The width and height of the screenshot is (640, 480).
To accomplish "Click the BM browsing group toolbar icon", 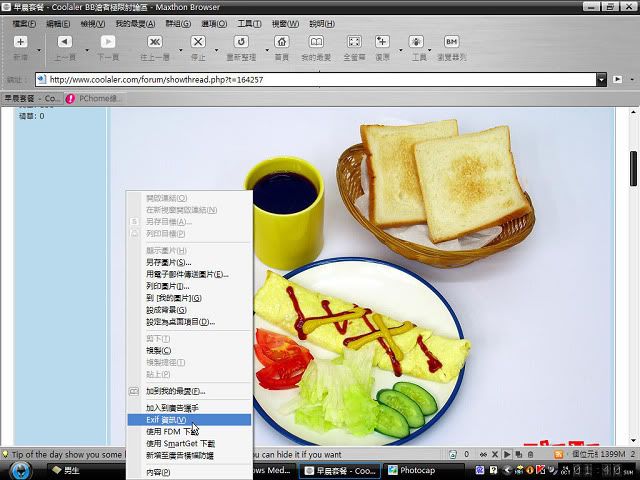I will click(451, 43).
